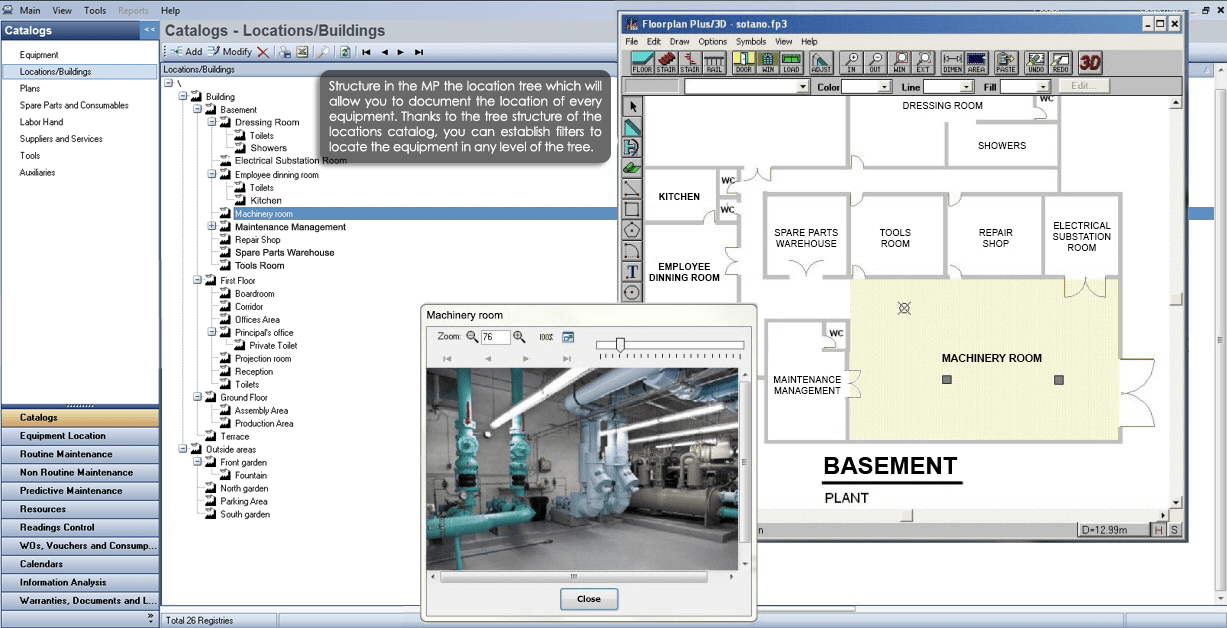
Task: Open the Symbols menu in Floorplan Plus
Action: pos(751,41)
